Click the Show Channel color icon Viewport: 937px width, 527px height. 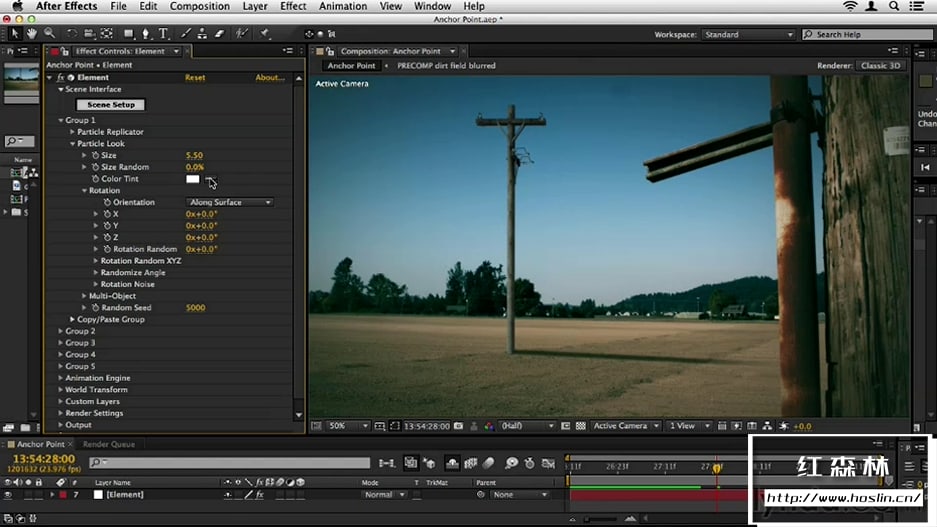click(x=489, y=426)
